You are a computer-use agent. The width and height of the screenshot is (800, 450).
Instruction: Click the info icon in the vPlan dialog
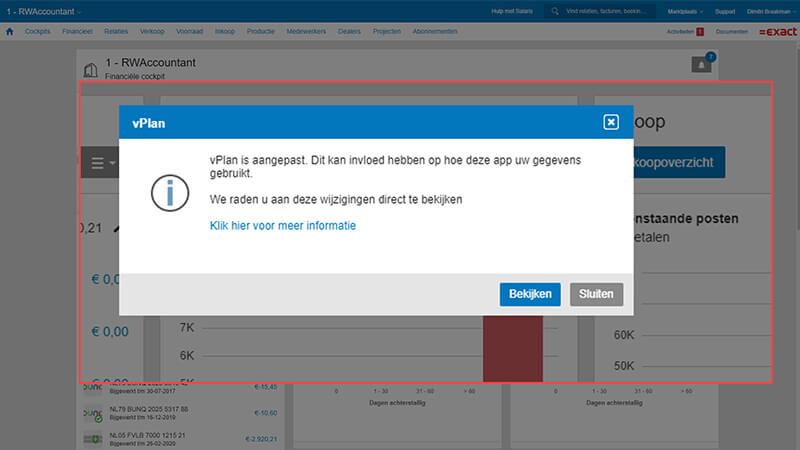170,193
